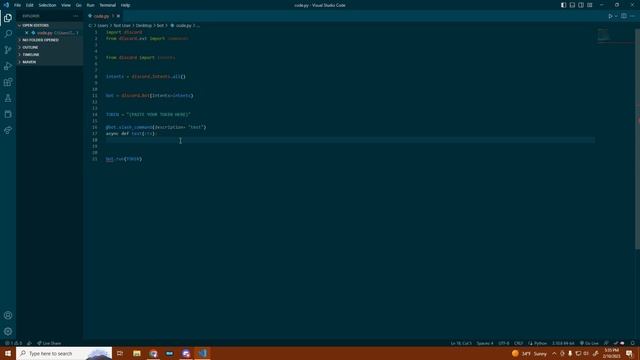Open the File menu
Image resolution: width=640 pixels, height=360 pixels.
point(18,5)
